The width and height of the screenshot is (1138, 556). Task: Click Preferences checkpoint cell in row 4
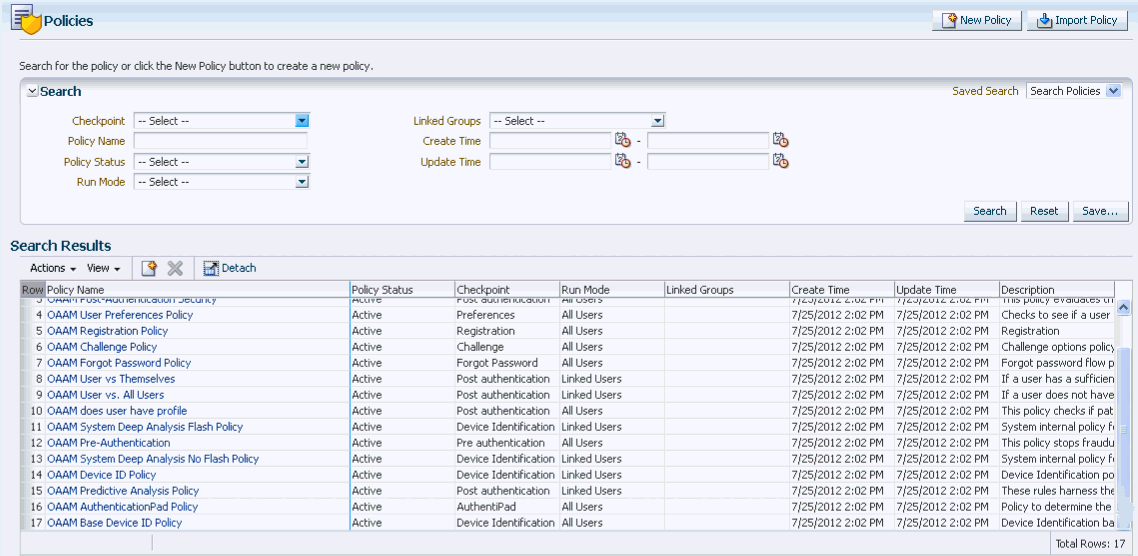coord(507,315)
